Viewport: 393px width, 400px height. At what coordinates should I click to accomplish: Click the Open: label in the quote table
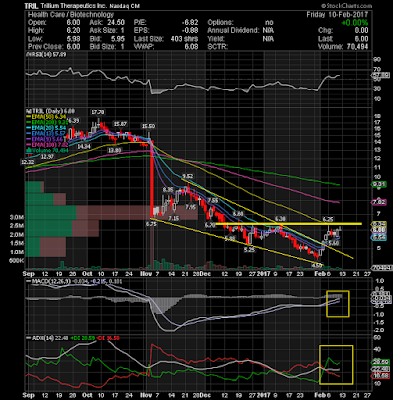tap(37, 23)
